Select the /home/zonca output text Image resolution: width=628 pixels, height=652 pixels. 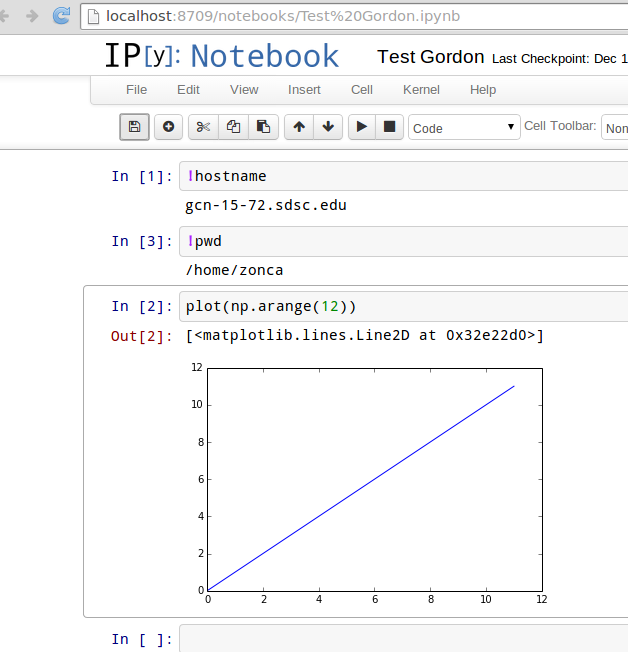pyautogui.click(x=234, y=270)
